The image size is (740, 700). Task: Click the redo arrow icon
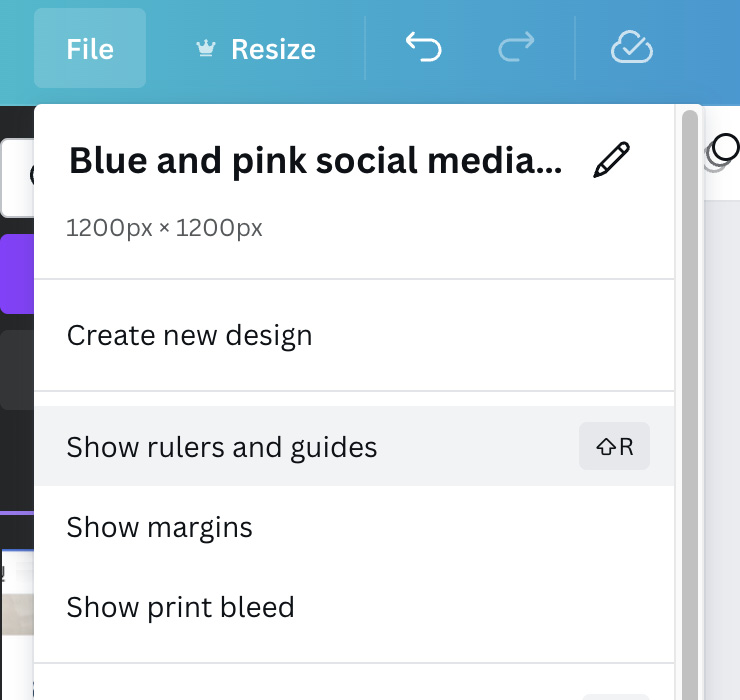(516, 47)
